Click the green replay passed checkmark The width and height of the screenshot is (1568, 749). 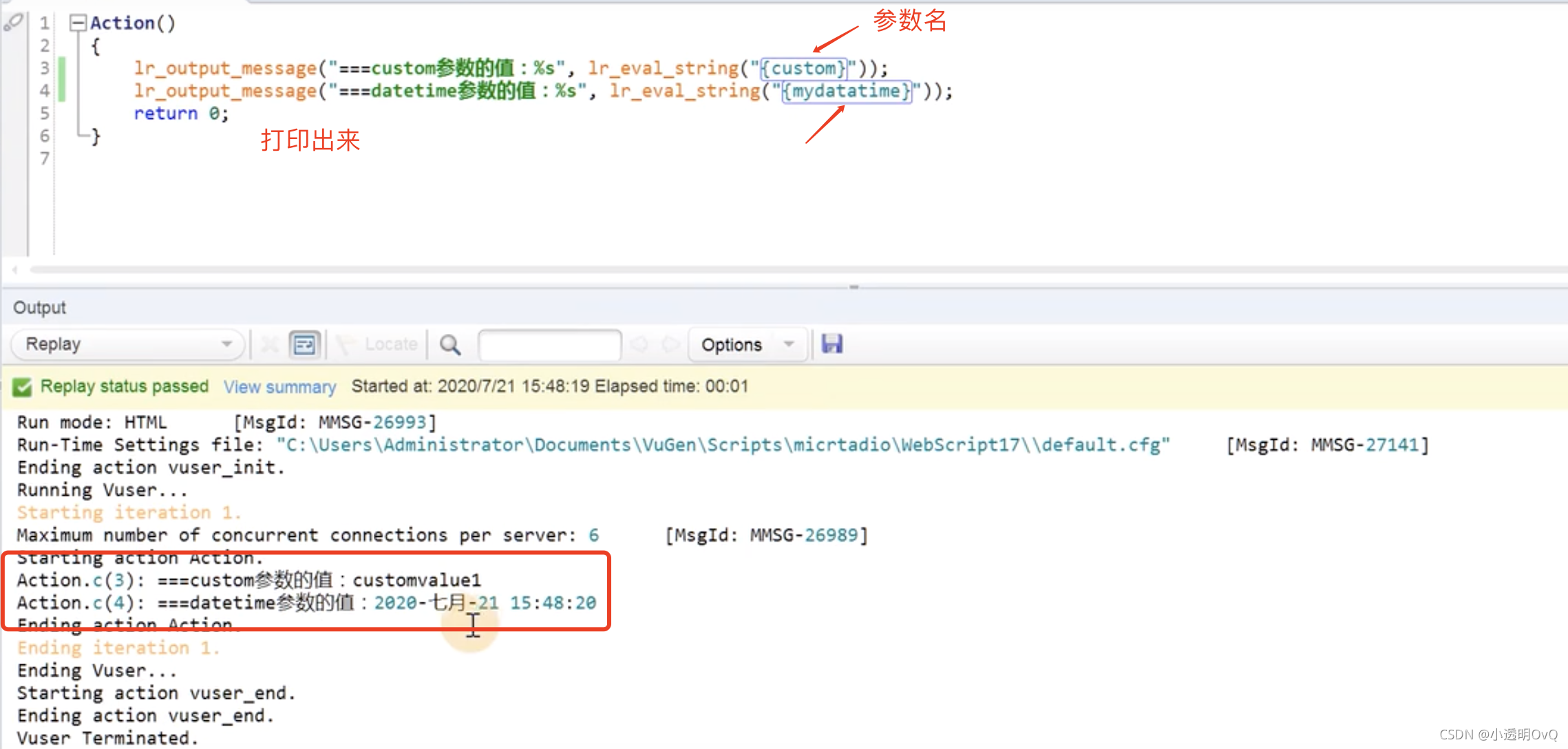22,387
